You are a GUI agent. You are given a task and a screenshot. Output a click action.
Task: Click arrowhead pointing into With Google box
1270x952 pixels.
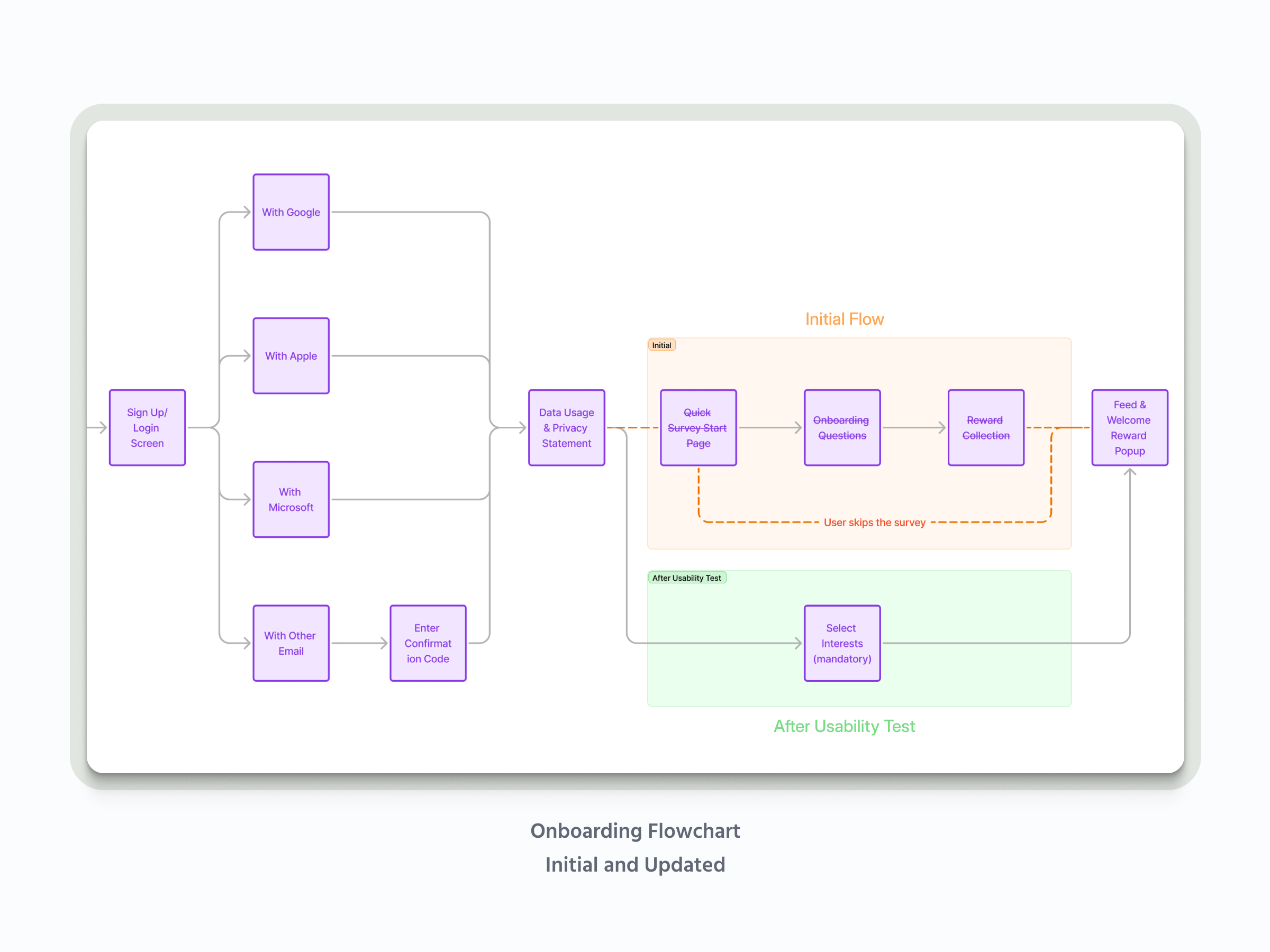pos(247,212)
